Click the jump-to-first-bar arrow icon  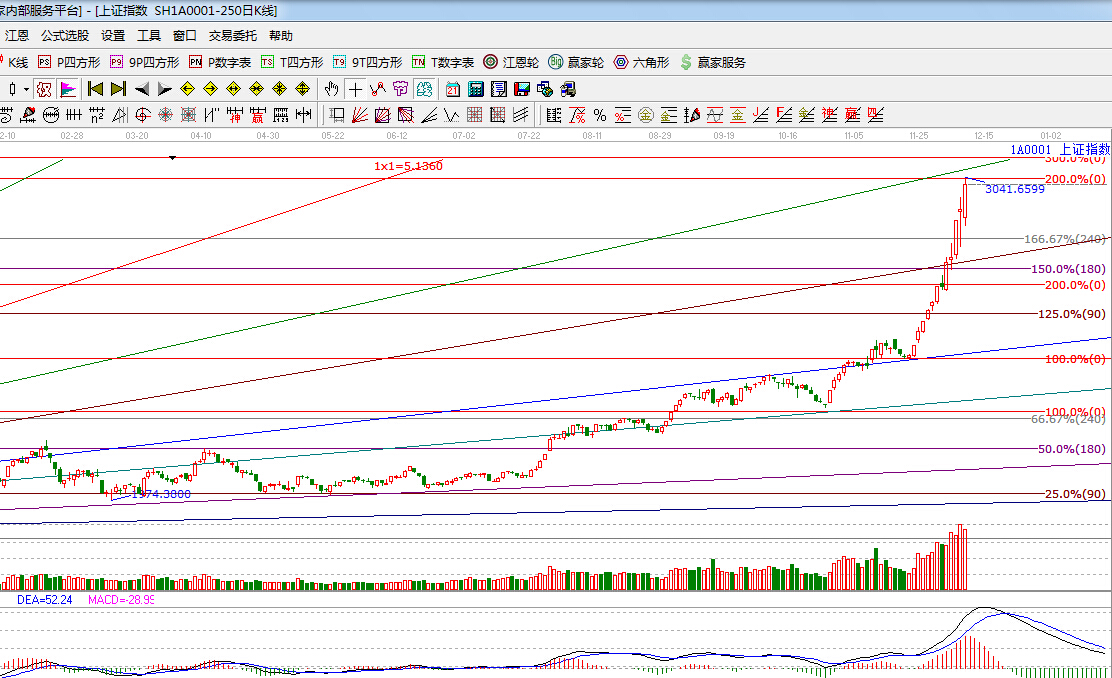(96, 89)
